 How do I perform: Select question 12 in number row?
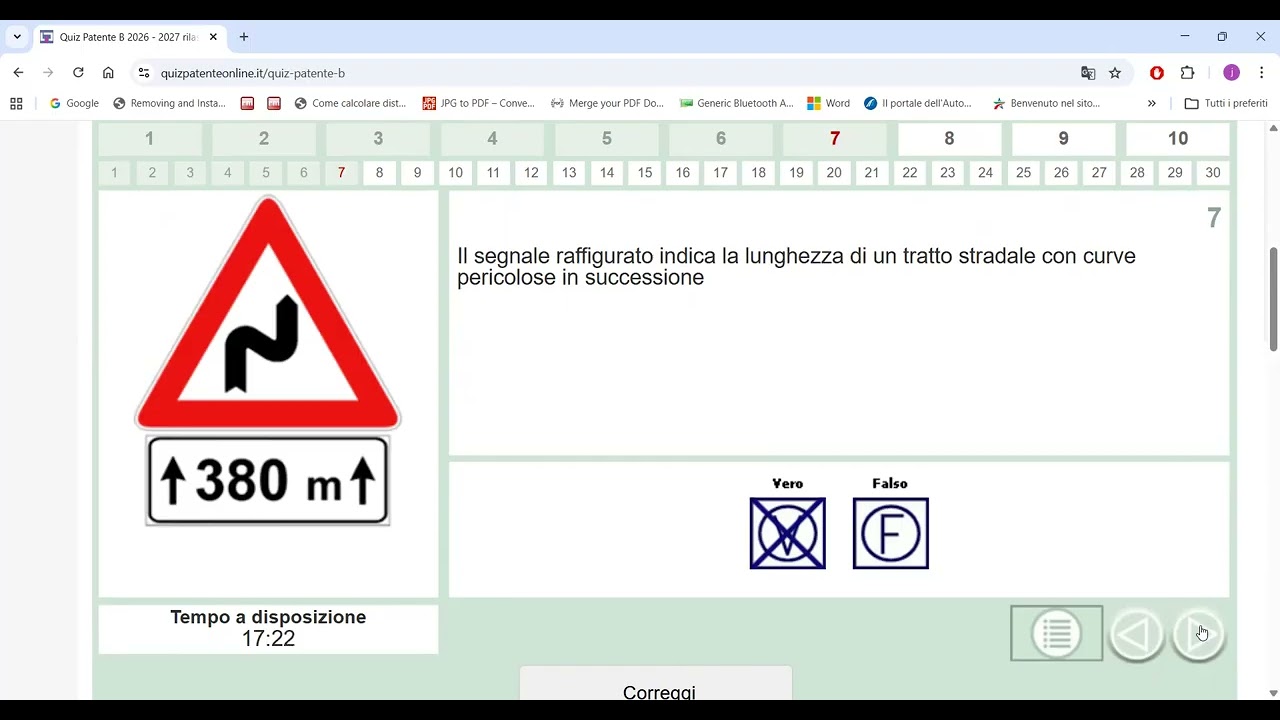531,173
